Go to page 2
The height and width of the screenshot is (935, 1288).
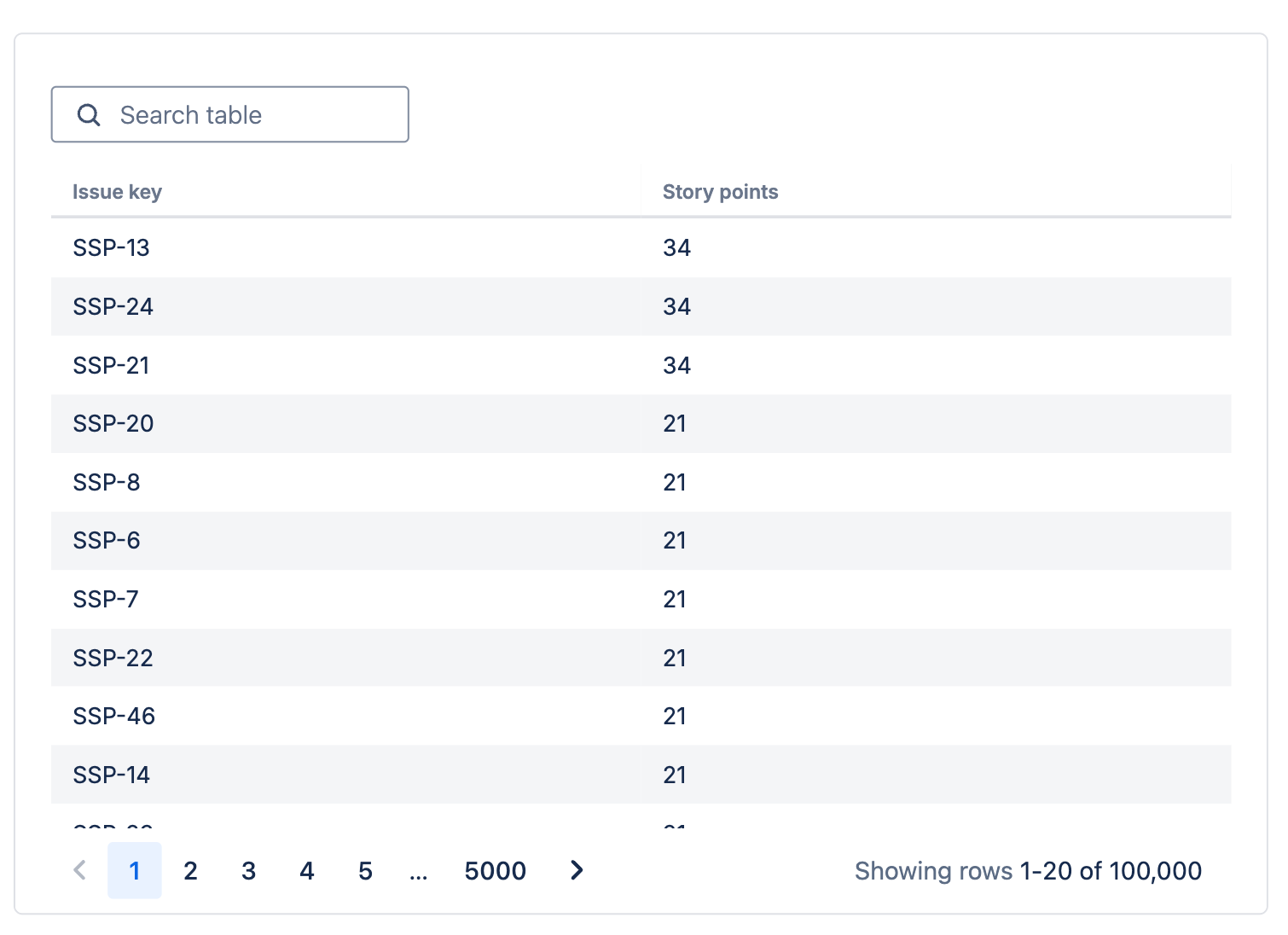(190, 870)
